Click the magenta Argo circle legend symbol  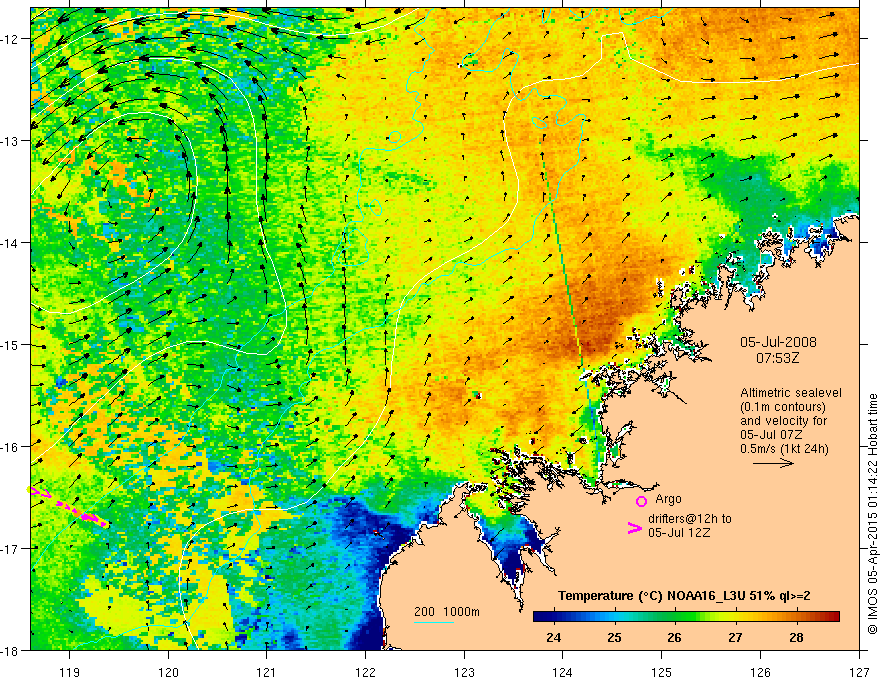click(x=641, y=501)
